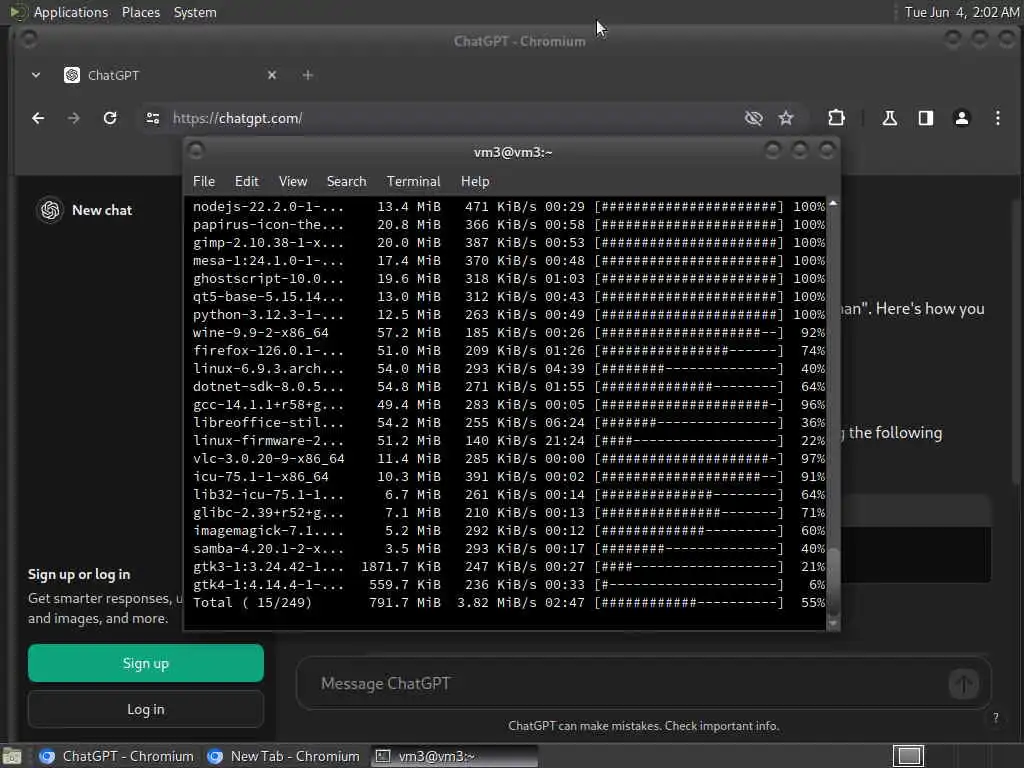Bookmark this tab with star icon
The width and height of the screenshot is (1024, 768).
(x=786, y=118)
